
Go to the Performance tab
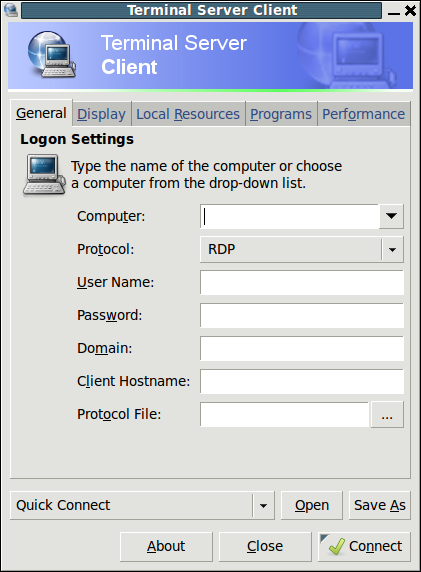click(x=364, y=114)
